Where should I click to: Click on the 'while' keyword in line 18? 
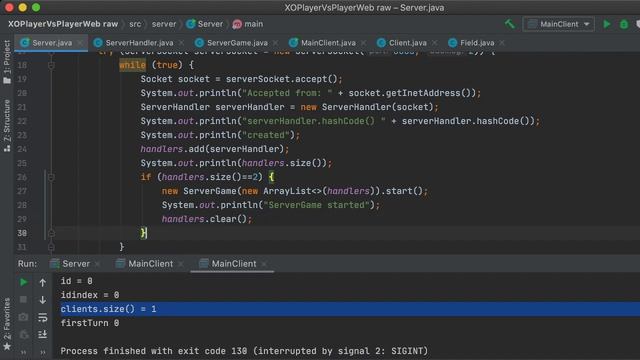pos(132,65)
